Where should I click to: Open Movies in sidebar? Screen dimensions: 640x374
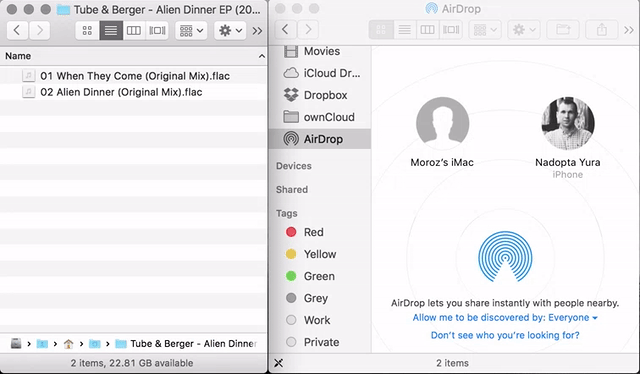pyautogui.click(x=320, y=51)
